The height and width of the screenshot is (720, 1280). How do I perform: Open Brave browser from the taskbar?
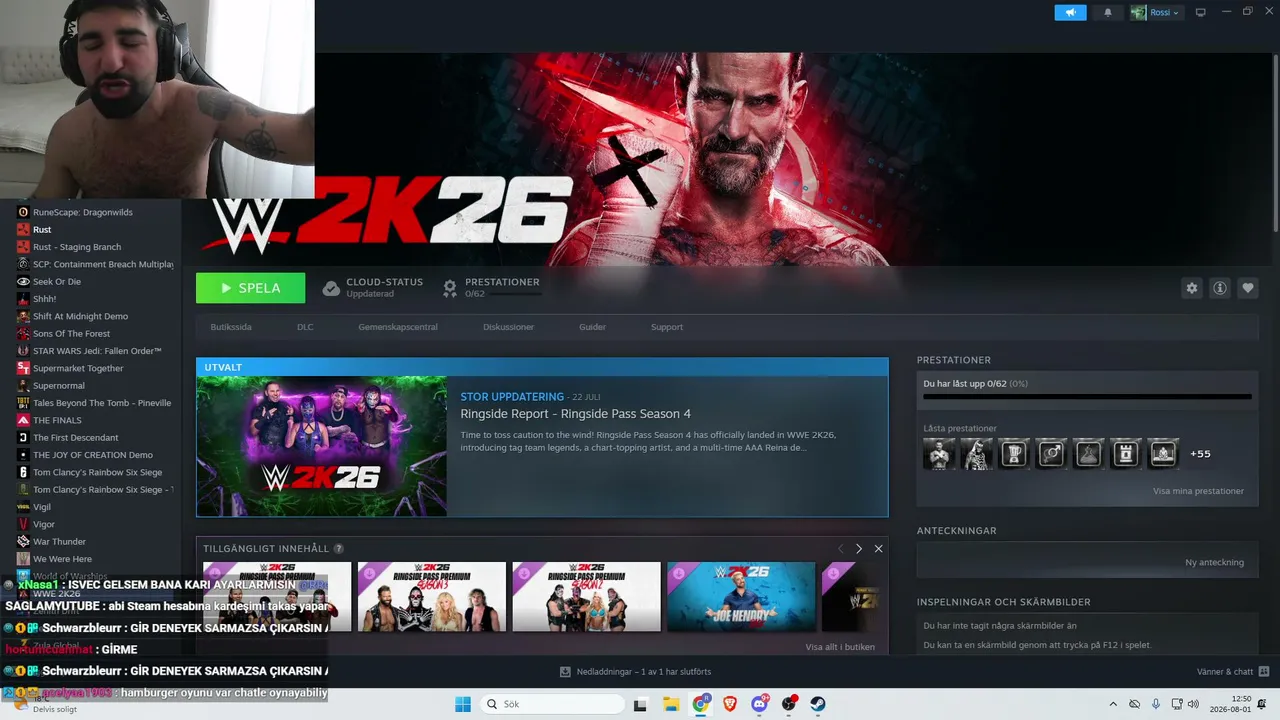[730, 704]
